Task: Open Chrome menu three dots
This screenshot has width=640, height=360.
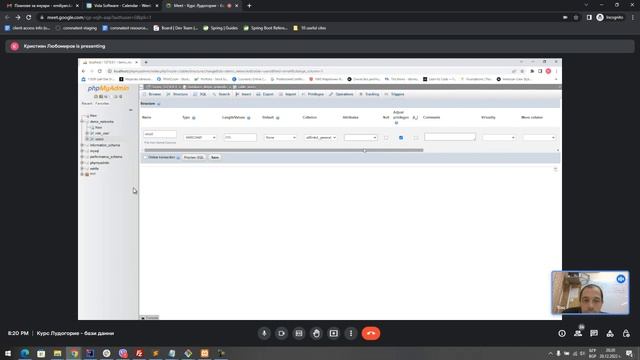Action: [633, 18]
